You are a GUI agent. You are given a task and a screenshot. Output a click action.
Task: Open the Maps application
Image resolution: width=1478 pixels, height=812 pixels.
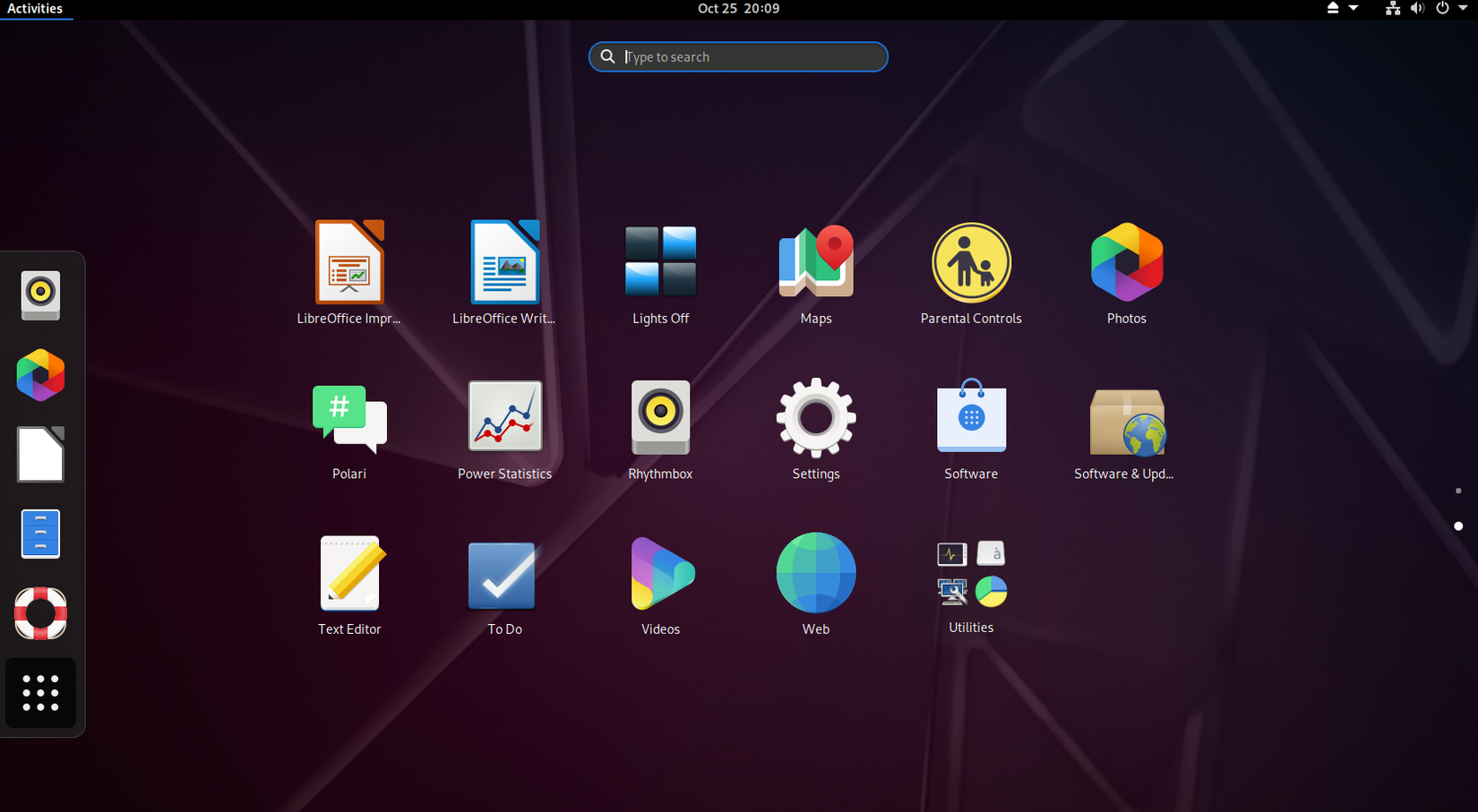815,261
